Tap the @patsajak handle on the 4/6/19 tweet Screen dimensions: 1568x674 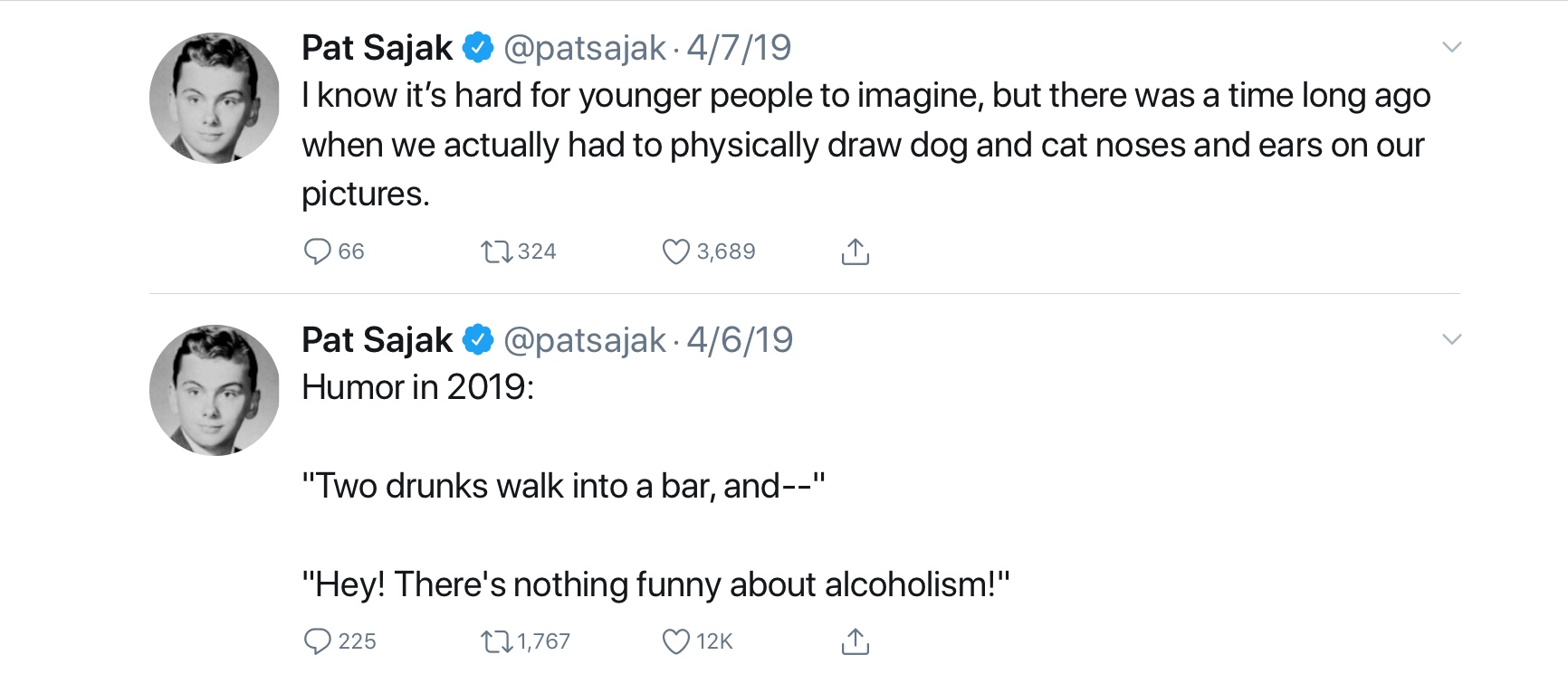[584, 340]
